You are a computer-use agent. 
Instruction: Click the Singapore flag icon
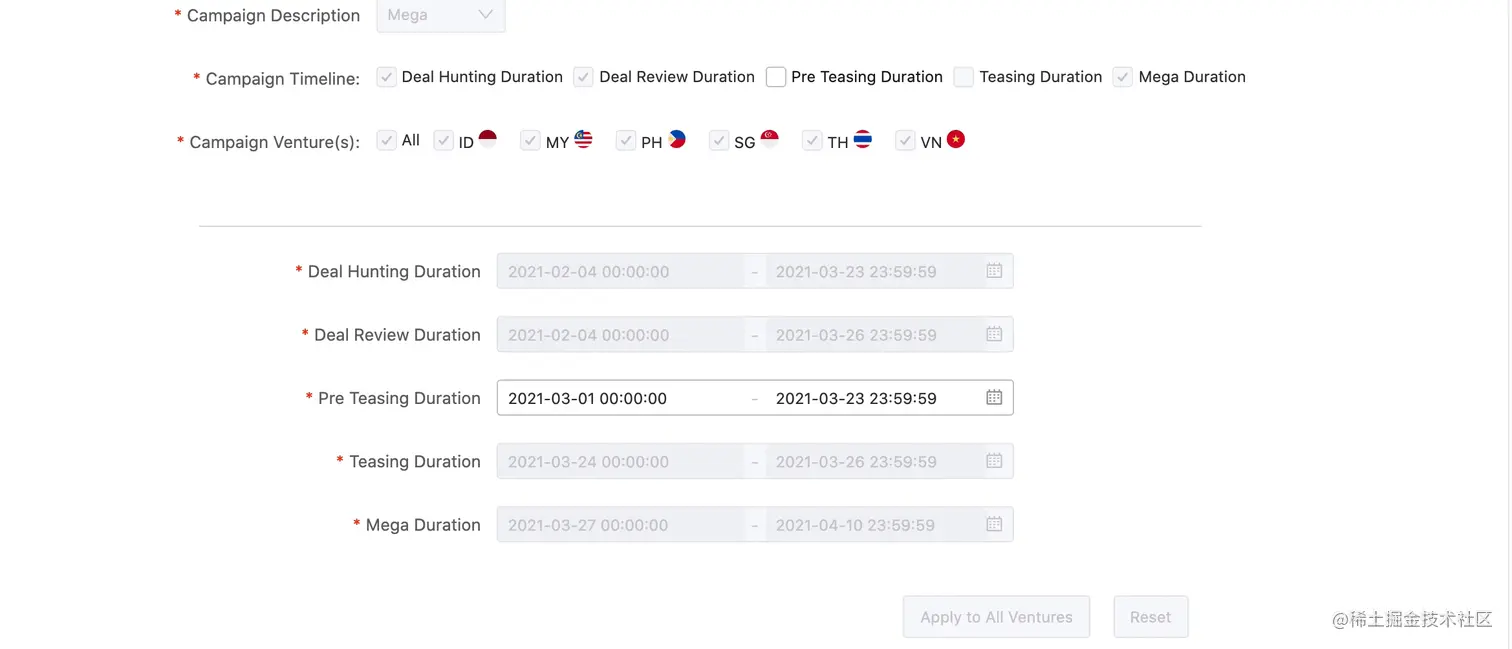pos(769,139)
